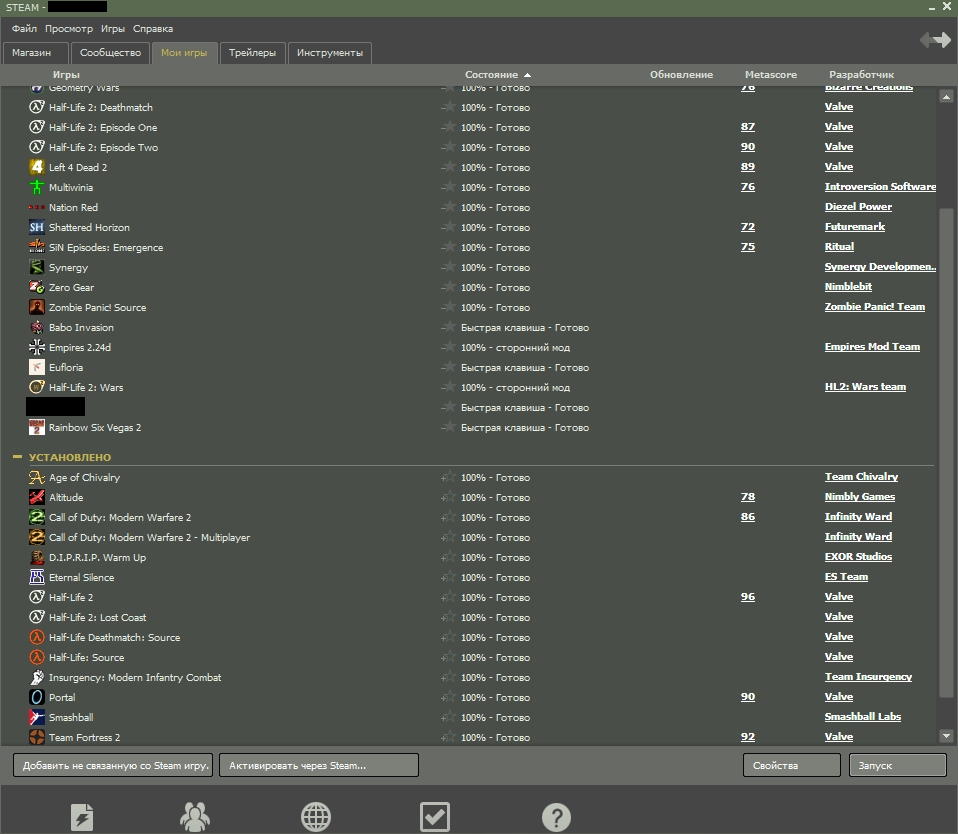
Task: Click the scrollbar up arrow
Action: [x=946, y=97]
